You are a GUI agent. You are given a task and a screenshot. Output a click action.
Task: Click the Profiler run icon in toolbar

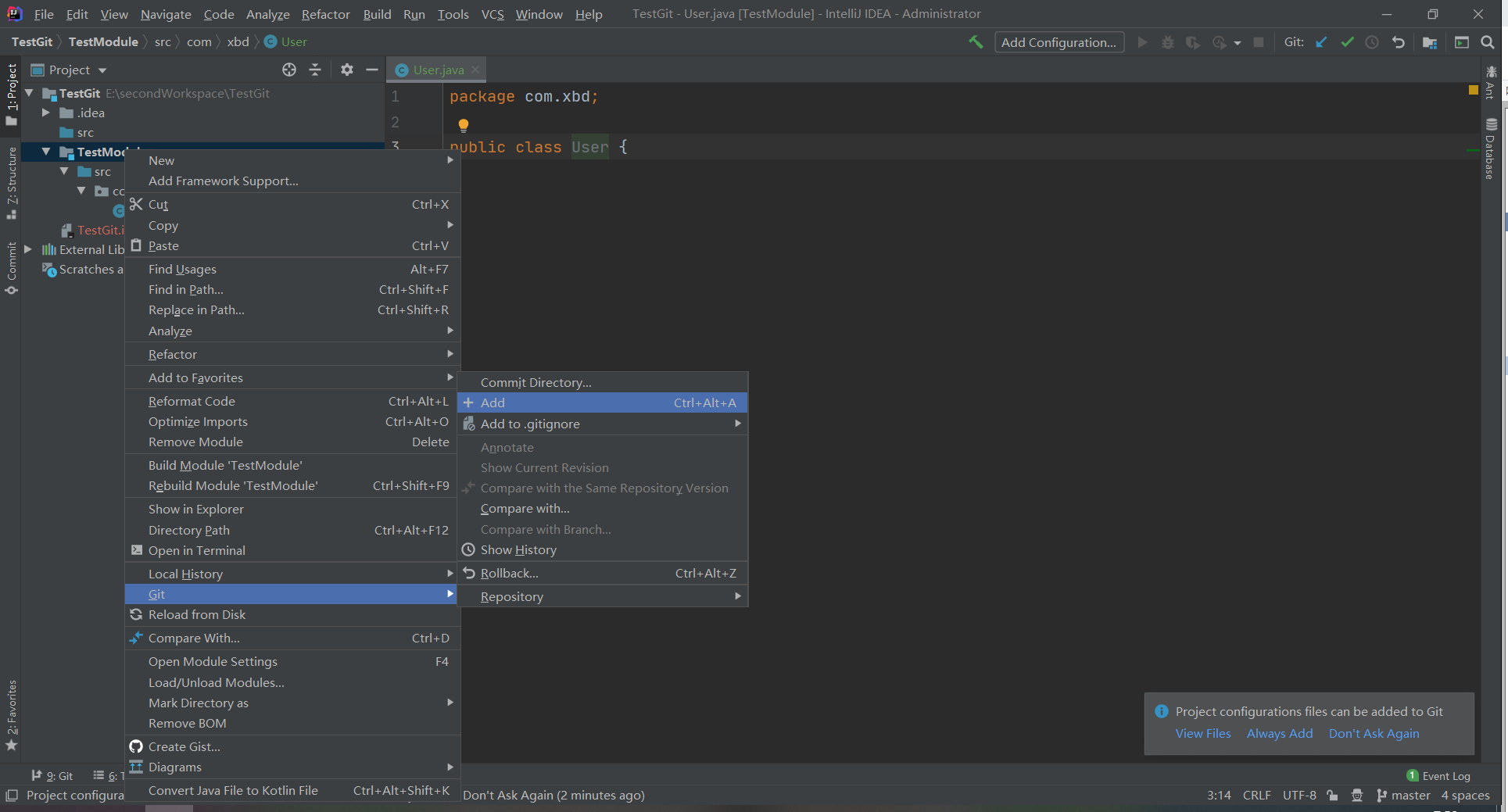[1219, 42]
